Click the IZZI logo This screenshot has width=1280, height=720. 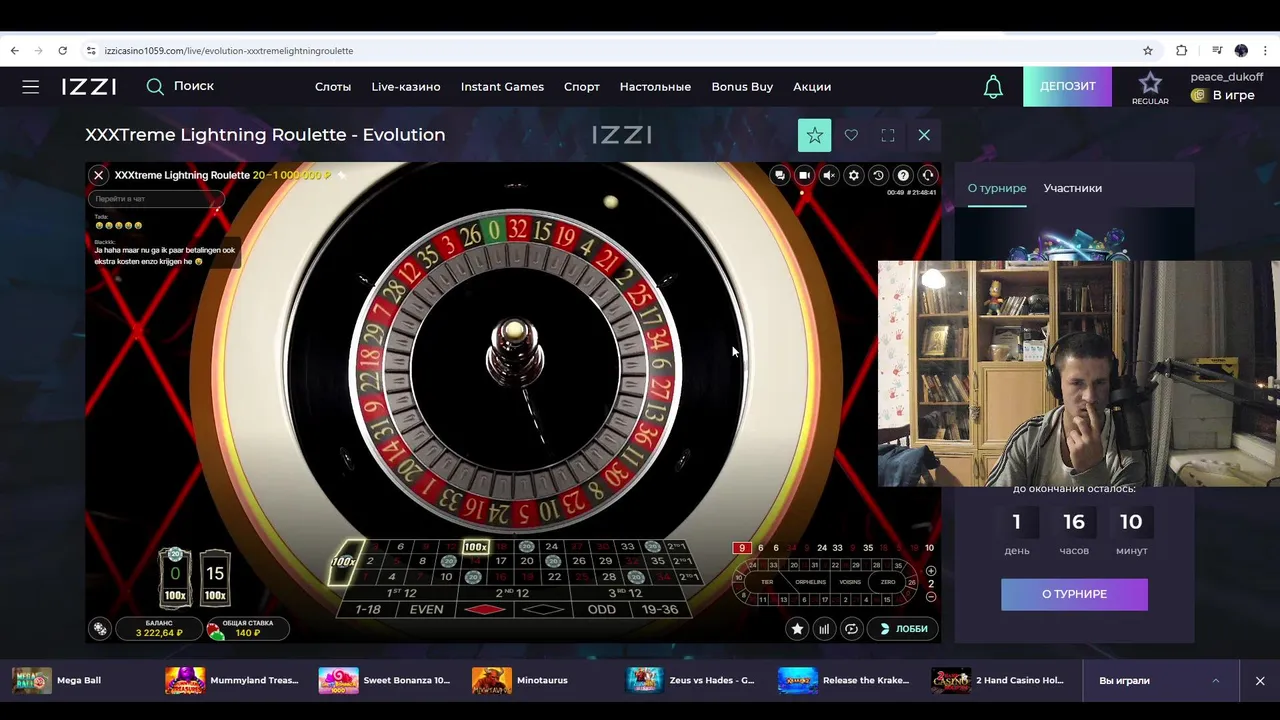click(89, 87)
